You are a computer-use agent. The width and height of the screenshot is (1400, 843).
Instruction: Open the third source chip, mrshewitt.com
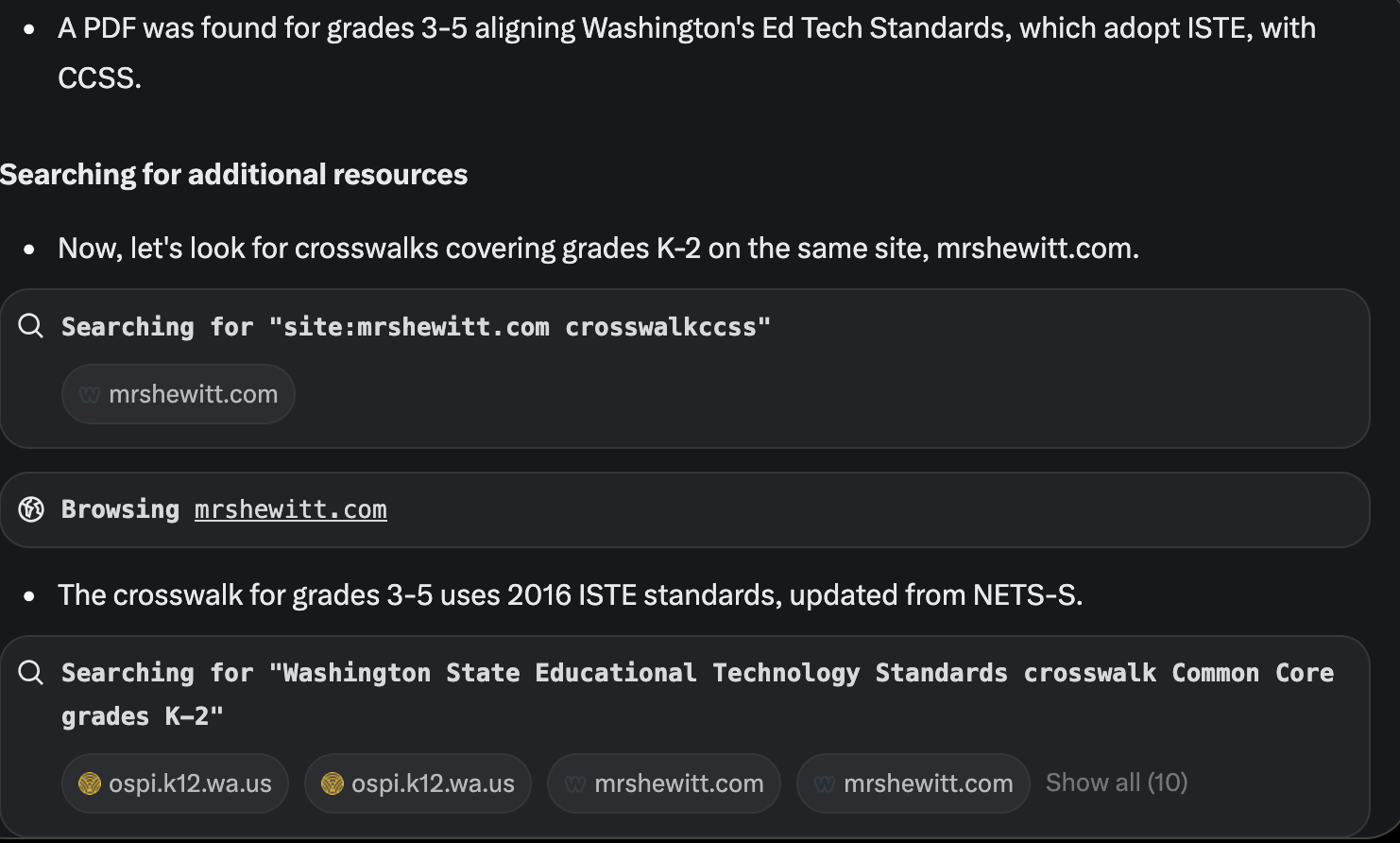(x=664, y=783)
